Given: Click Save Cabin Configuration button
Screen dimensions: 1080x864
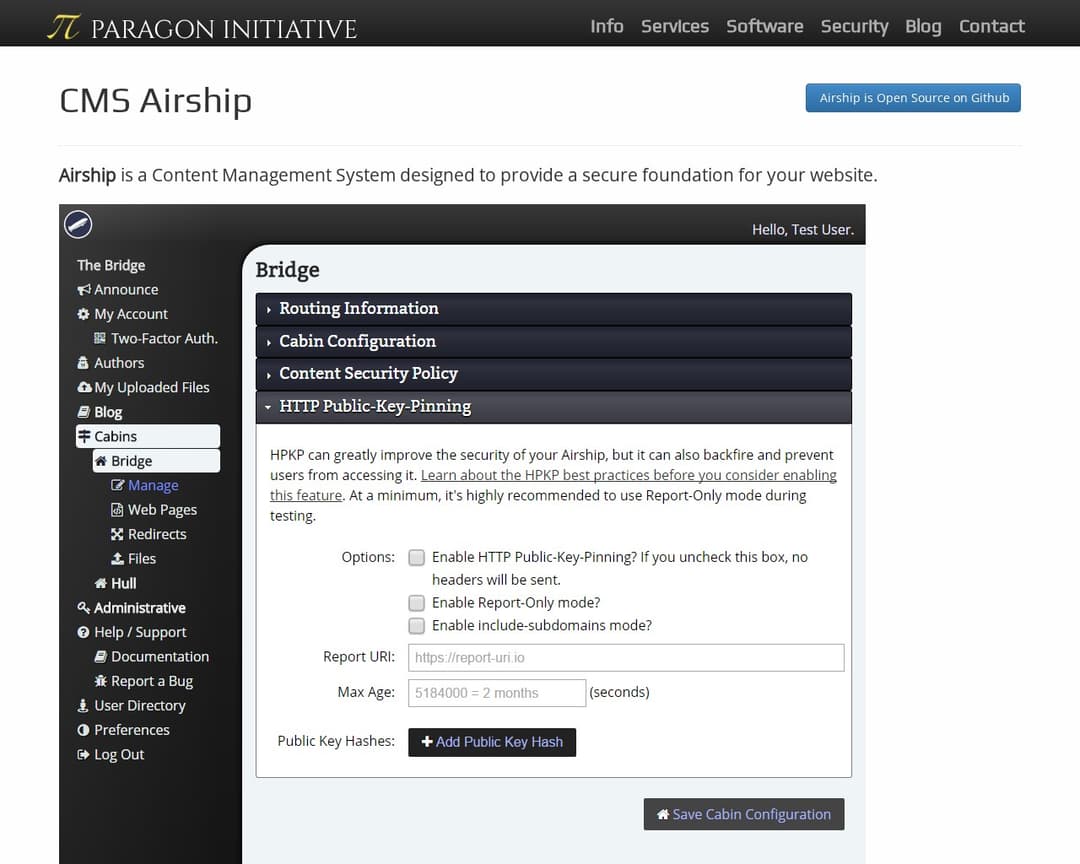Looking at the screenshot, I should 744,814.
